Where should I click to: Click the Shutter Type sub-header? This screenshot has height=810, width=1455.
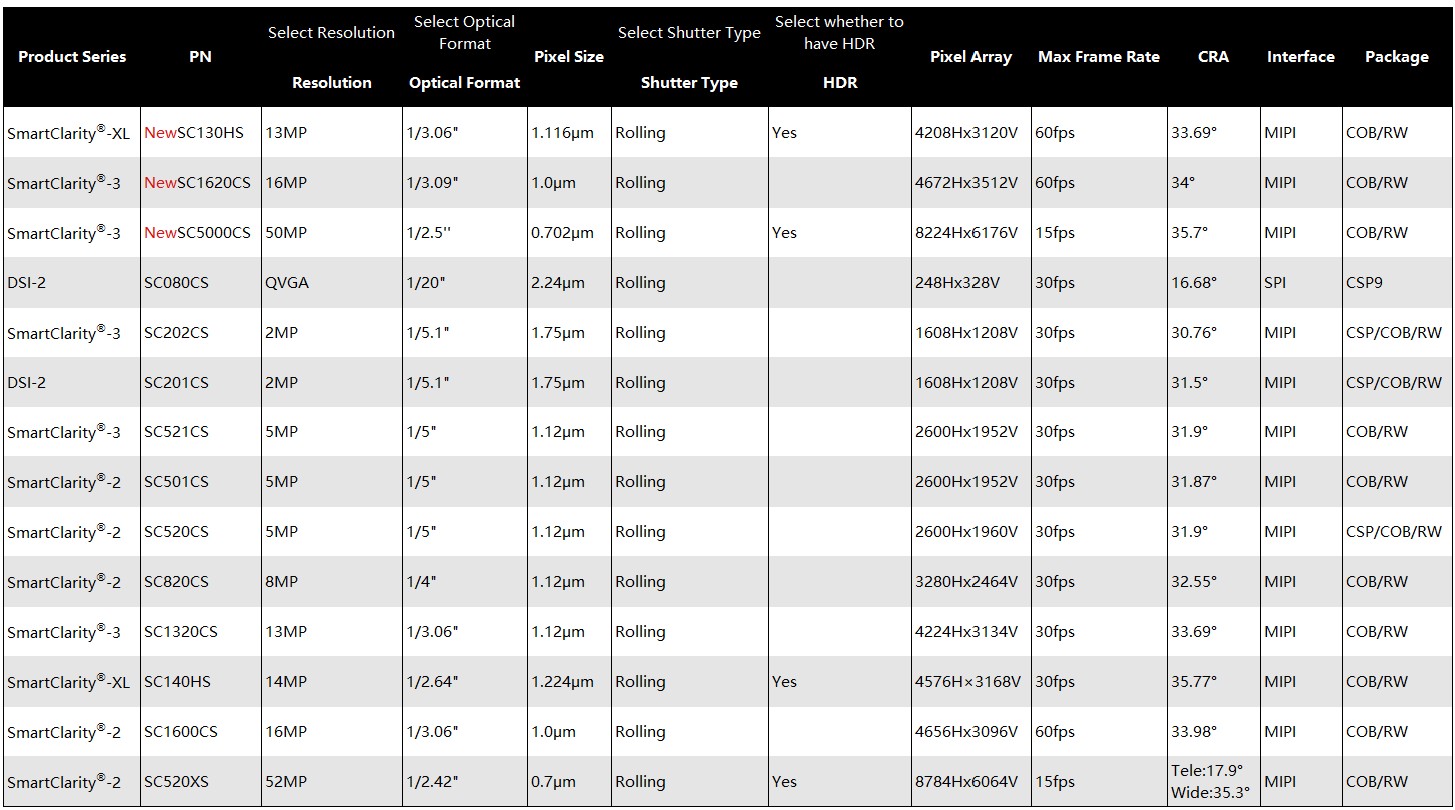coord(689,83)
